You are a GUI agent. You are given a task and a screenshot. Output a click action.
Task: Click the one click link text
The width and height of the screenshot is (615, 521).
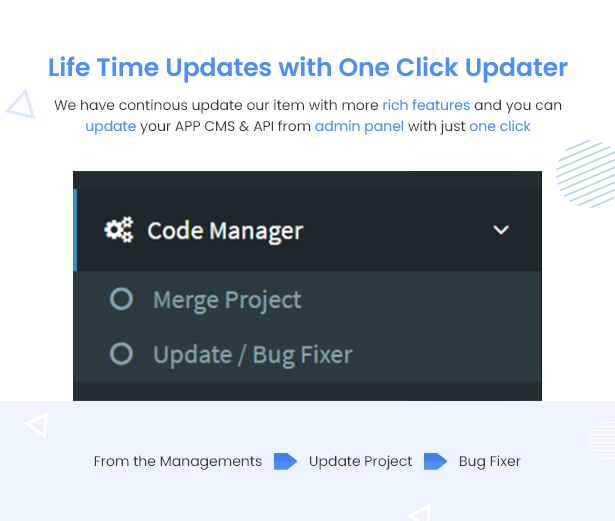click(x=500, y=126)
